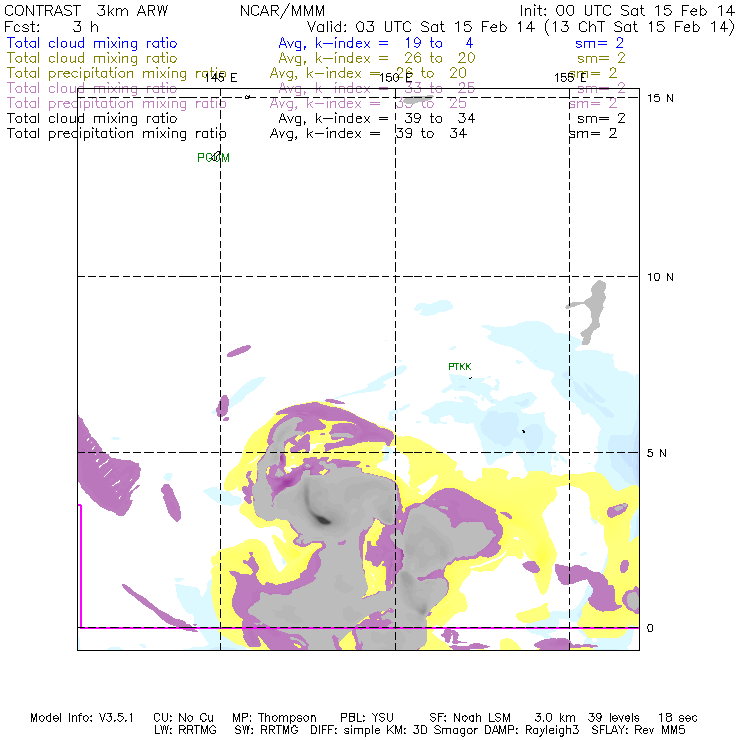Click the olive 'Total cloud mixing ratio' legend line

(92, 58)
